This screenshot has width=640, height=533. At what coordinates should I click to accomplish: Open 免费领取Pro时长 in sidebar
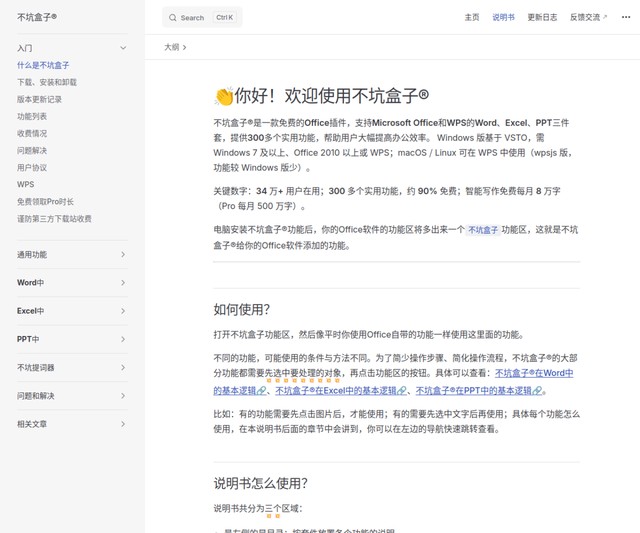click(45, 202)
